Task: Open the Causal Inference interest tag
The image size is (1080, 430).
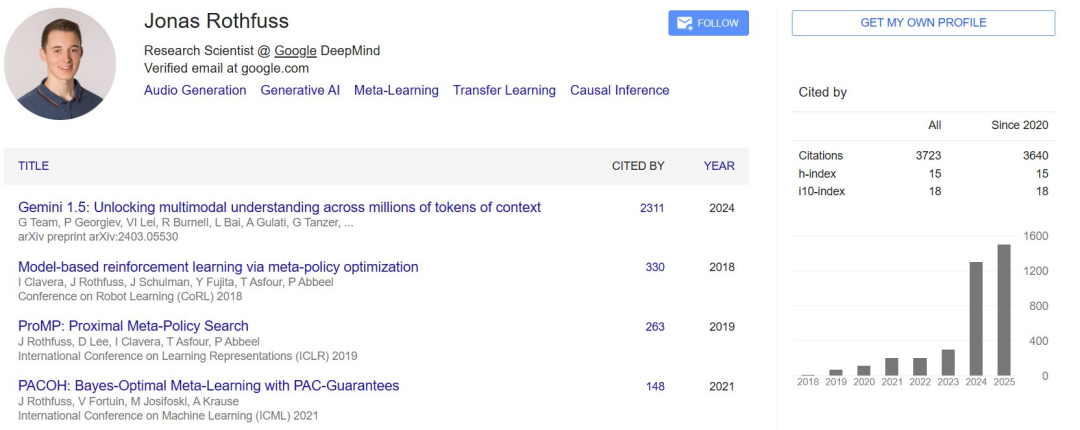Action: tap(619, 90)
